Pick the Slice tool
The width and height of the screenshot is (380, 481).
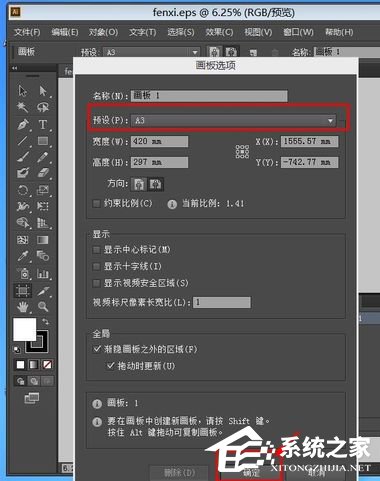pyautogui.click(x=43, y=291)
